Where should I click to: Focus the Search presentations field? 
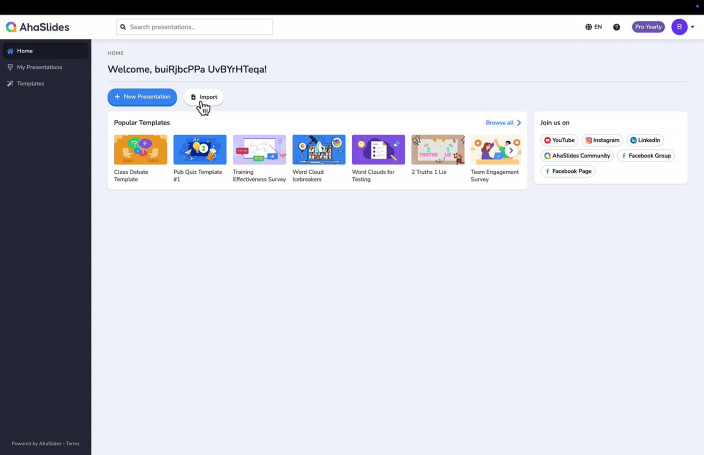[x=194, y=27]
